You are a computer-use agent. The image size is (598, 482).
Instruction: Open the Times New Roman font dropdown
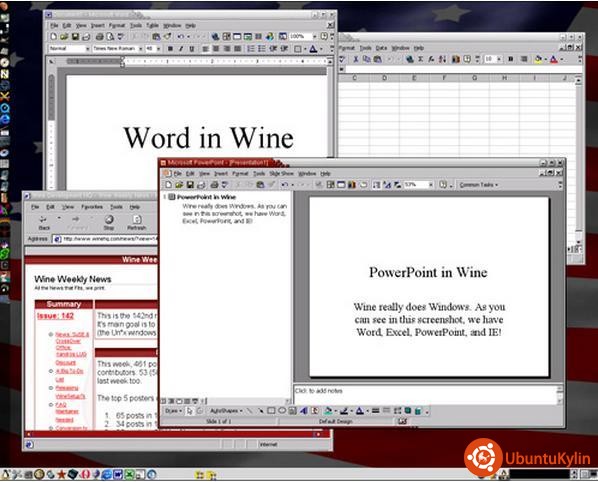coord(140,49)
